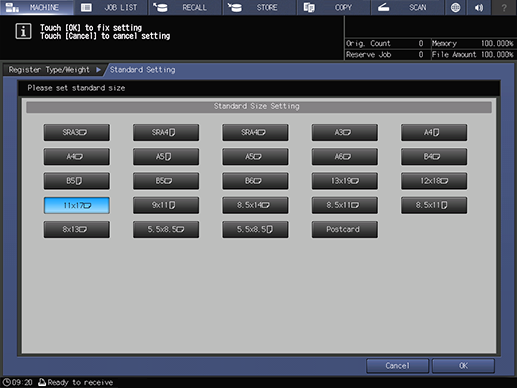Click the clock icon in status bar
Screen dimensions: 517x388
6,382
